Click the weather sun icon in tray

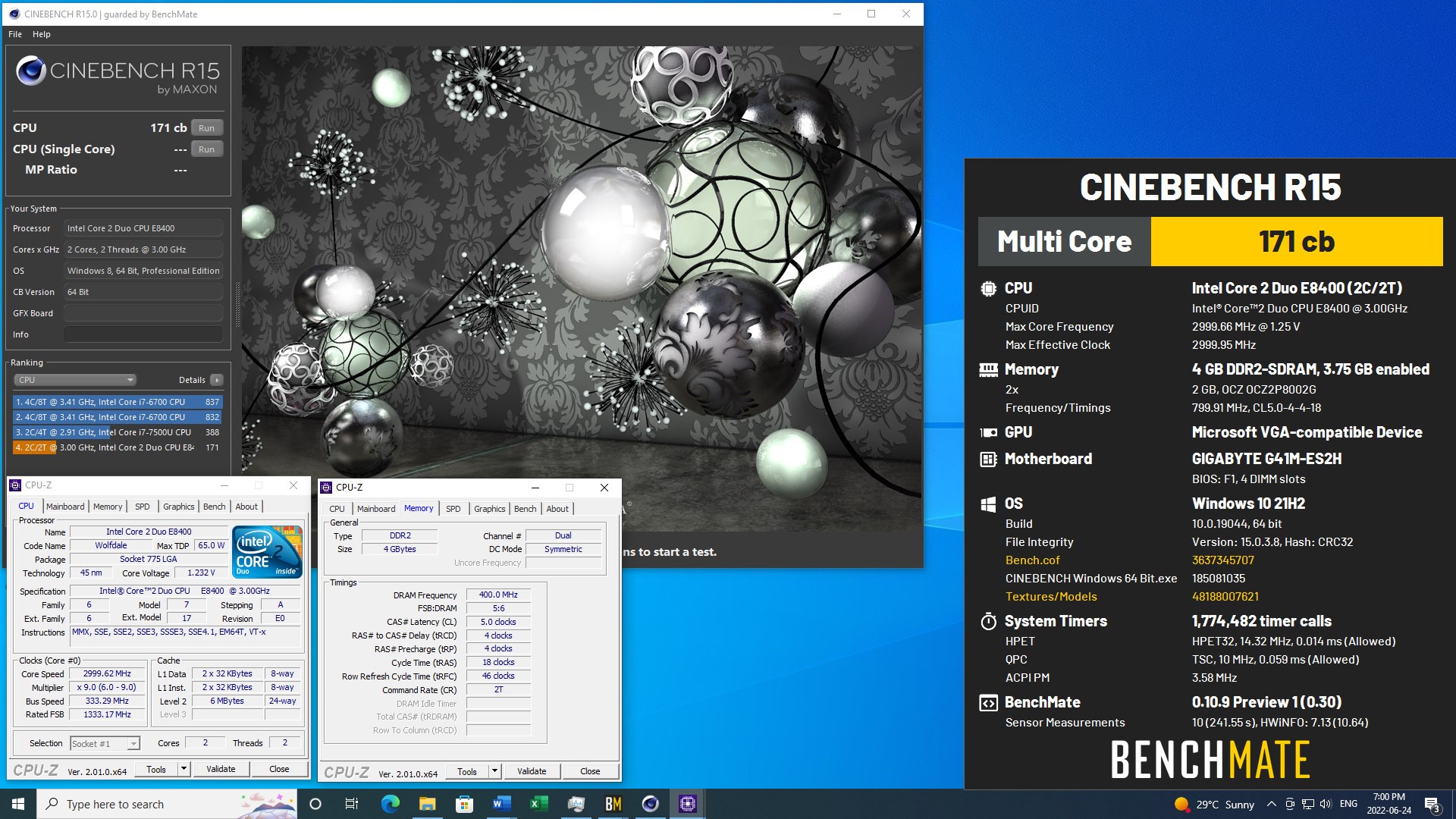1181,804
